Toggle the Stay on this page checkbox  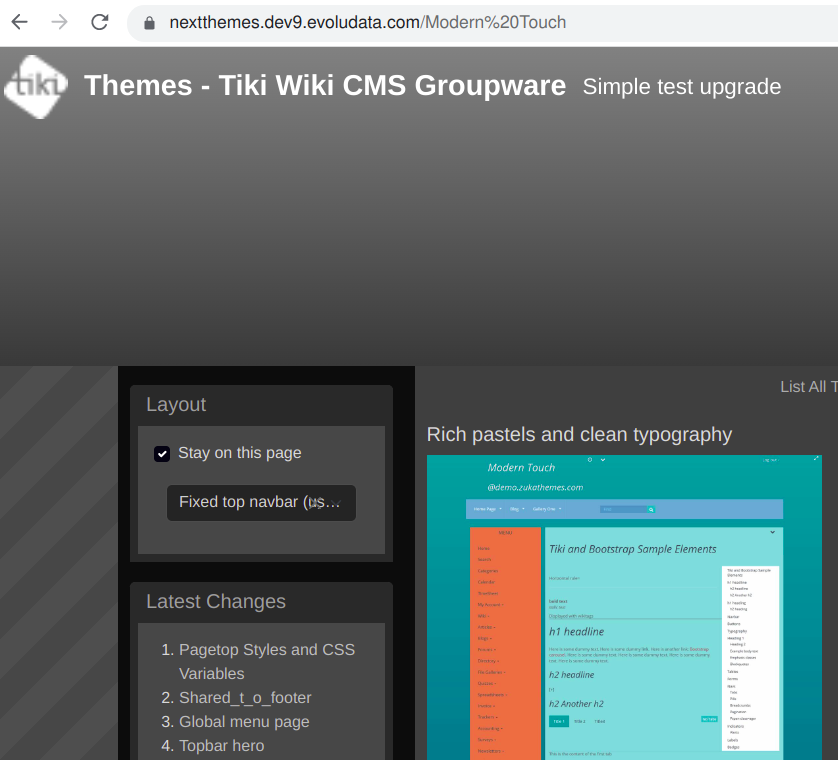coord(162,454)
